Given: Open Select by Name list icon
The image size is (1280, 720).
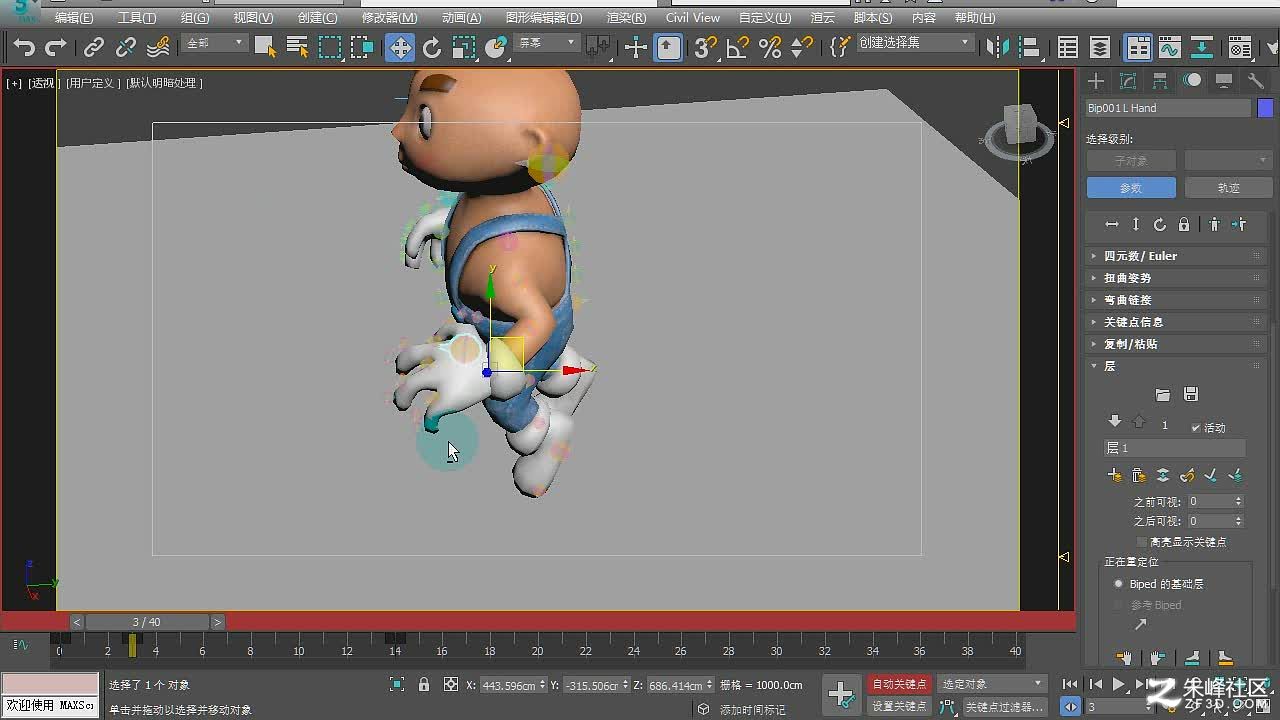Looking at the screenshot, I should [x=297, y=47].
